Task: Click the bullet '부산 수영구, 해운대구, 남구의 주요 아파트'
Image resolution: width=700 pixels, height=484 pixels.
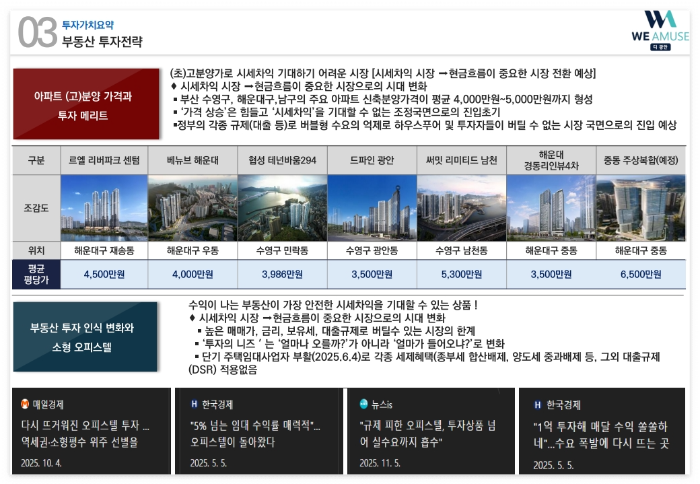Action: [383, 99]
